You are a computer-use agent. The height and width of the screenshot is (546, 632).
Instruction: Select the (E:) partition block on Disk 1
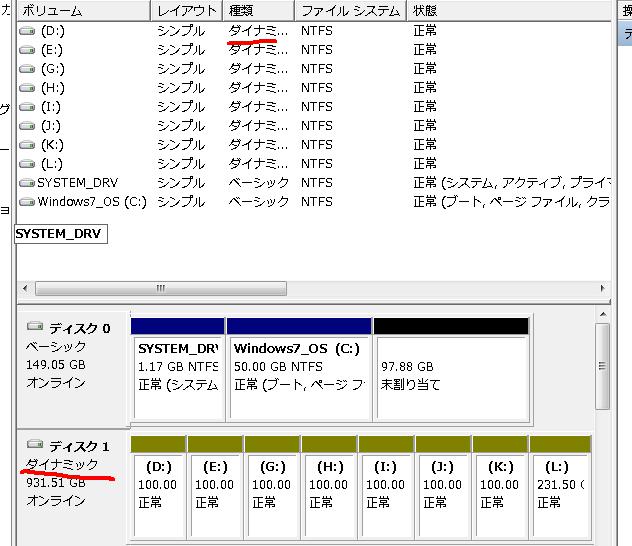216,488
